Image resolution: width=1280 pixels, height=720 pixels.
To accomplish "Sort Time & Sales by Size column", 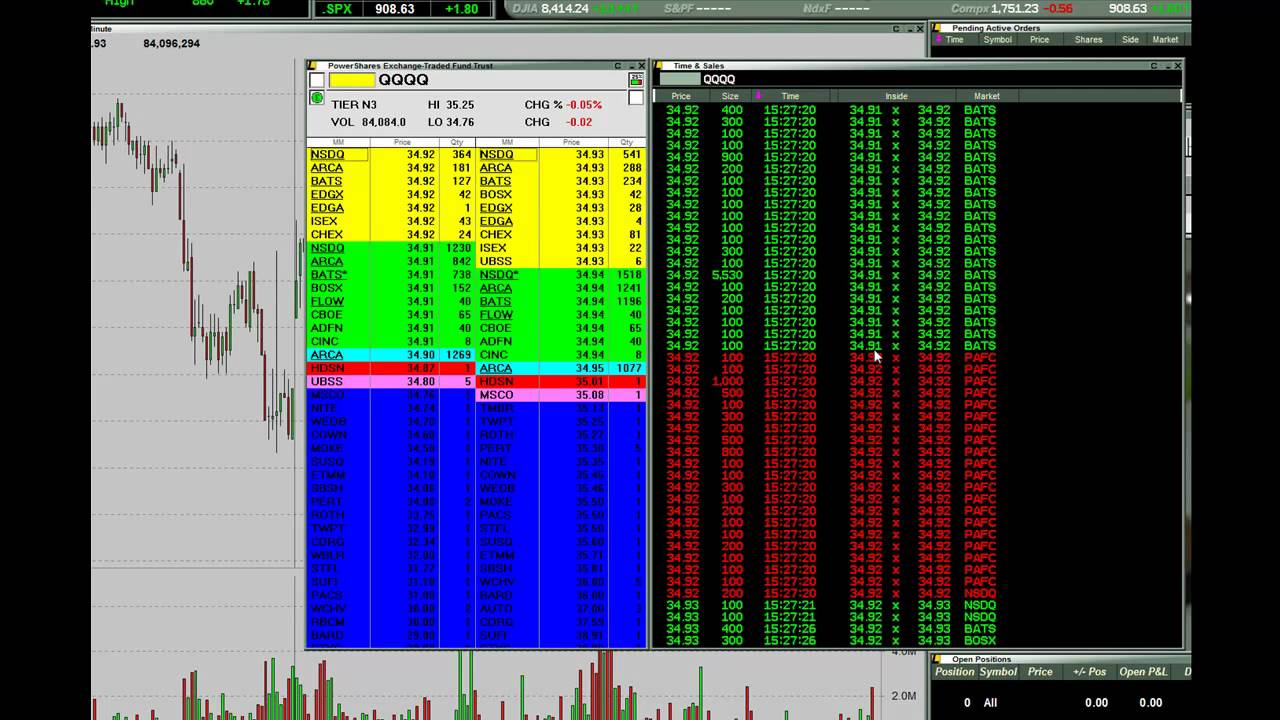I will (730, 96).
